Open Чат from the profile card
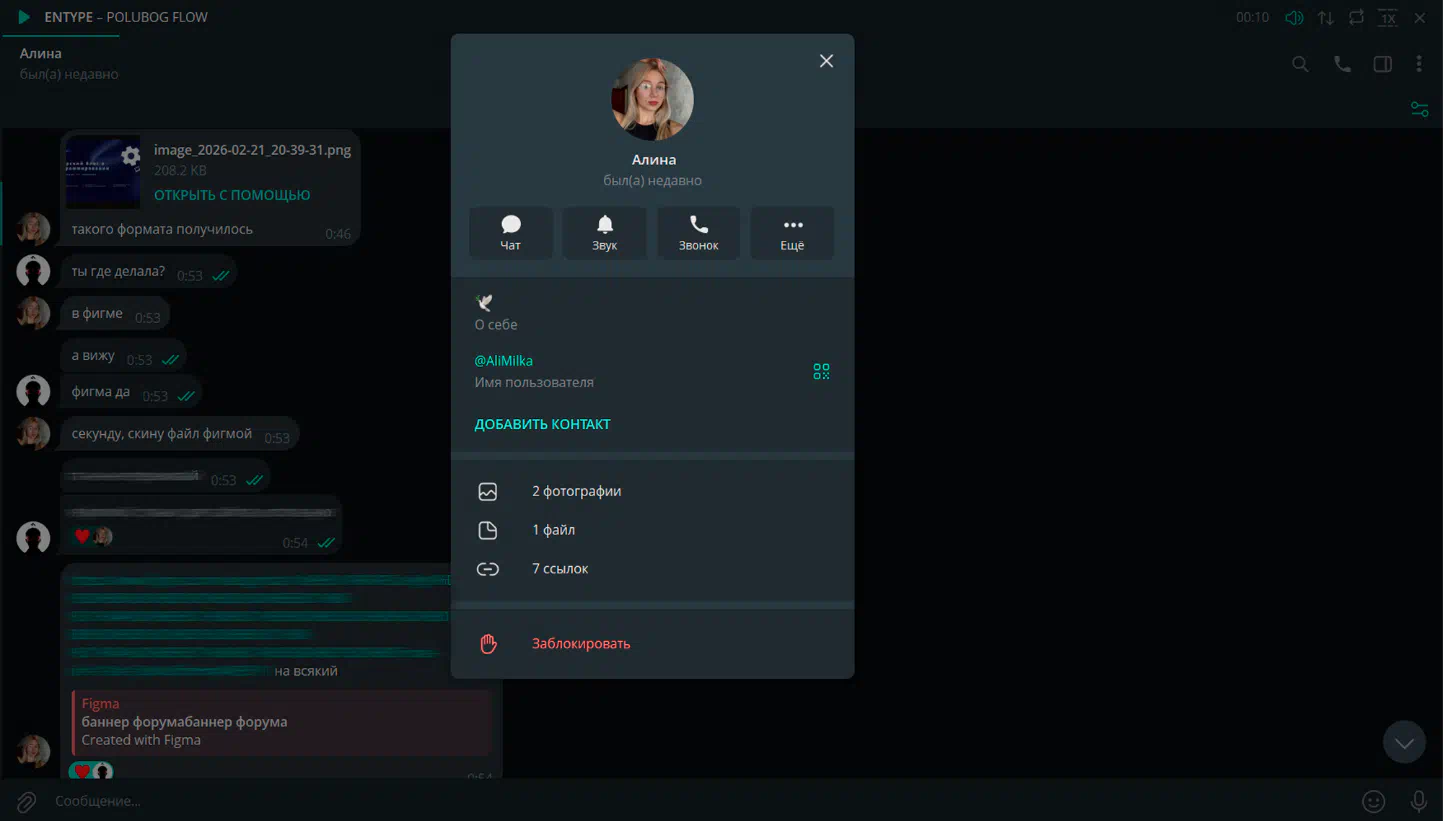Image resolution: width=1443 pixels, height=821 pixels. [511, 233]
